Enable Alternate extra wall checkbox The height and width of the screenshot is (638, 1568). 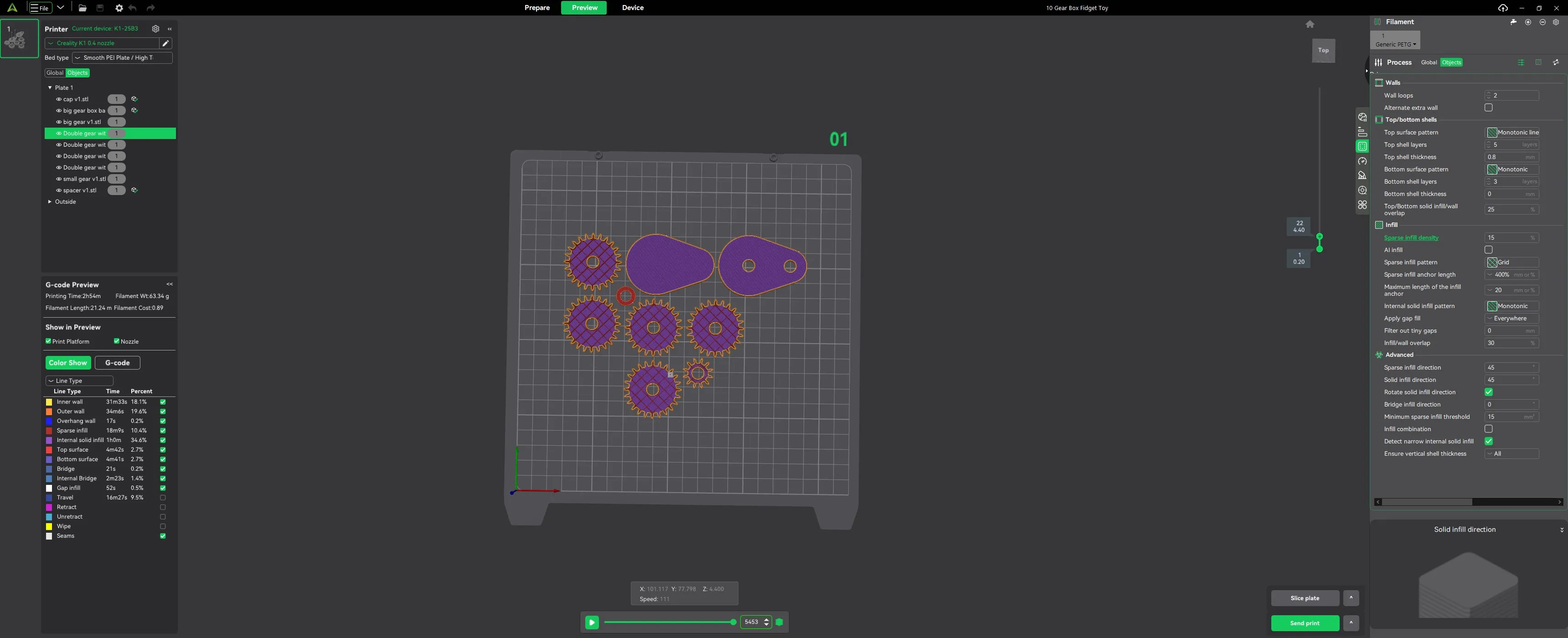coord(1488,108)
